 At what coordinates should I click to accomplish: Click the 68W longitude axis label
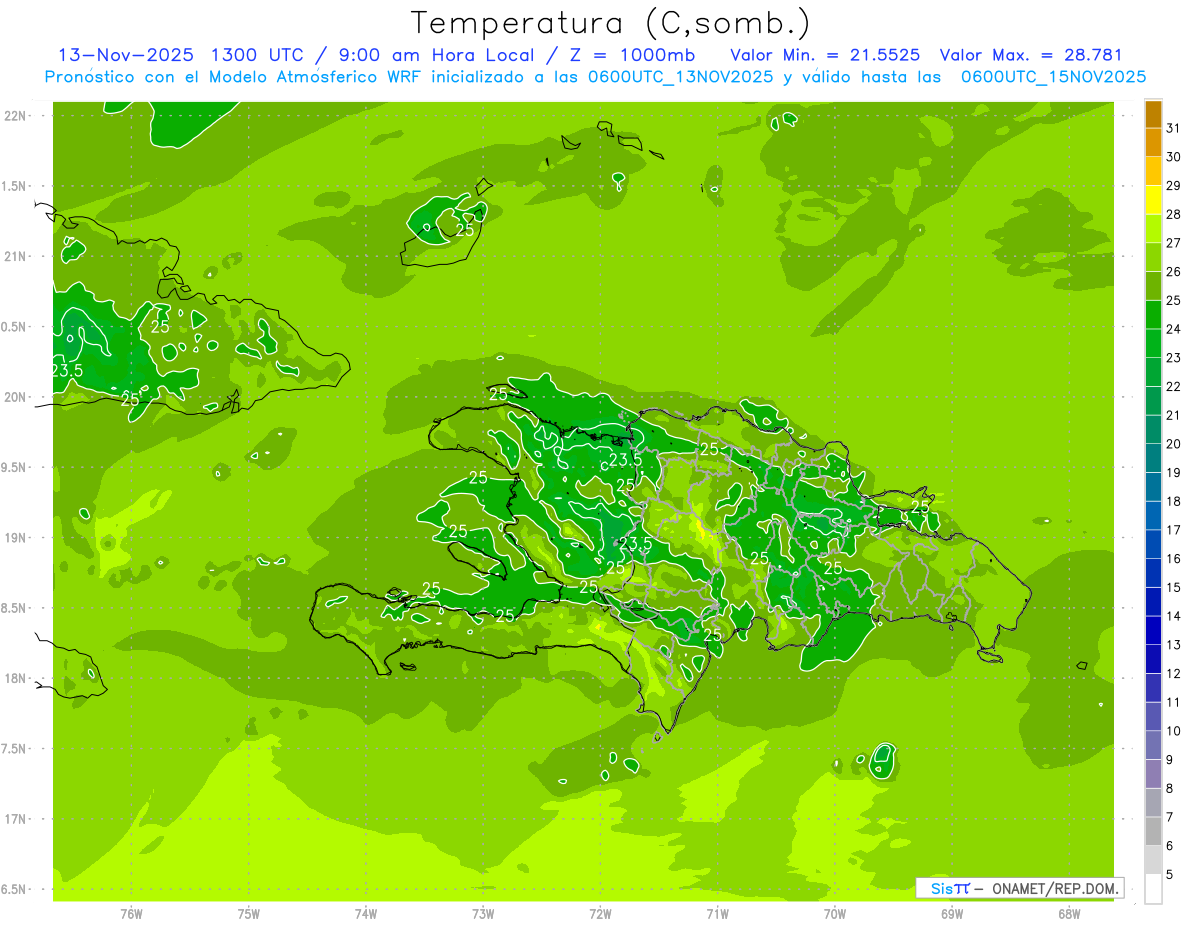(1068, 913)
